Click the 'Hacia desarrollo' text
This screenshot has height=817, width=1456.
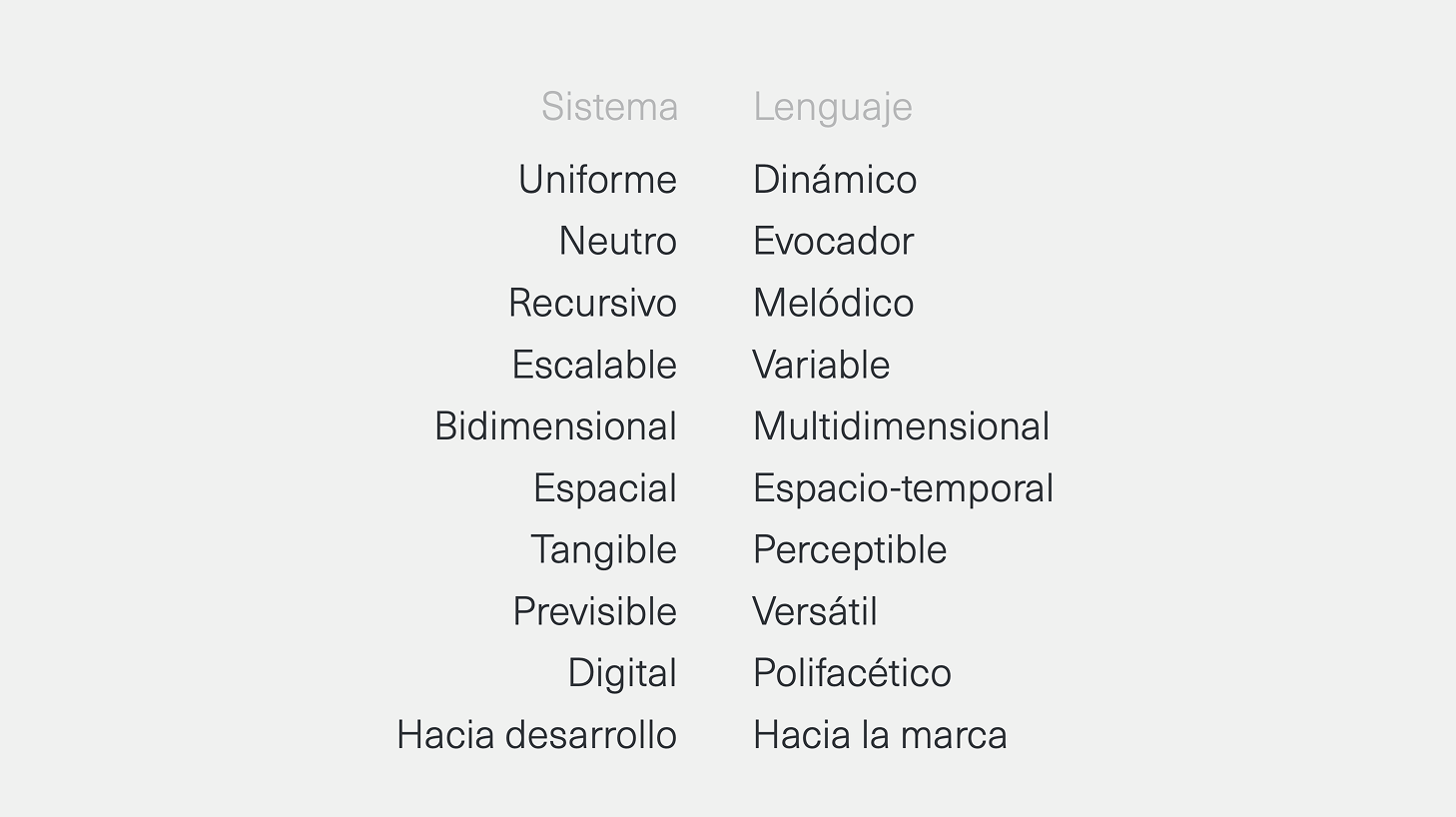(536, 735)
